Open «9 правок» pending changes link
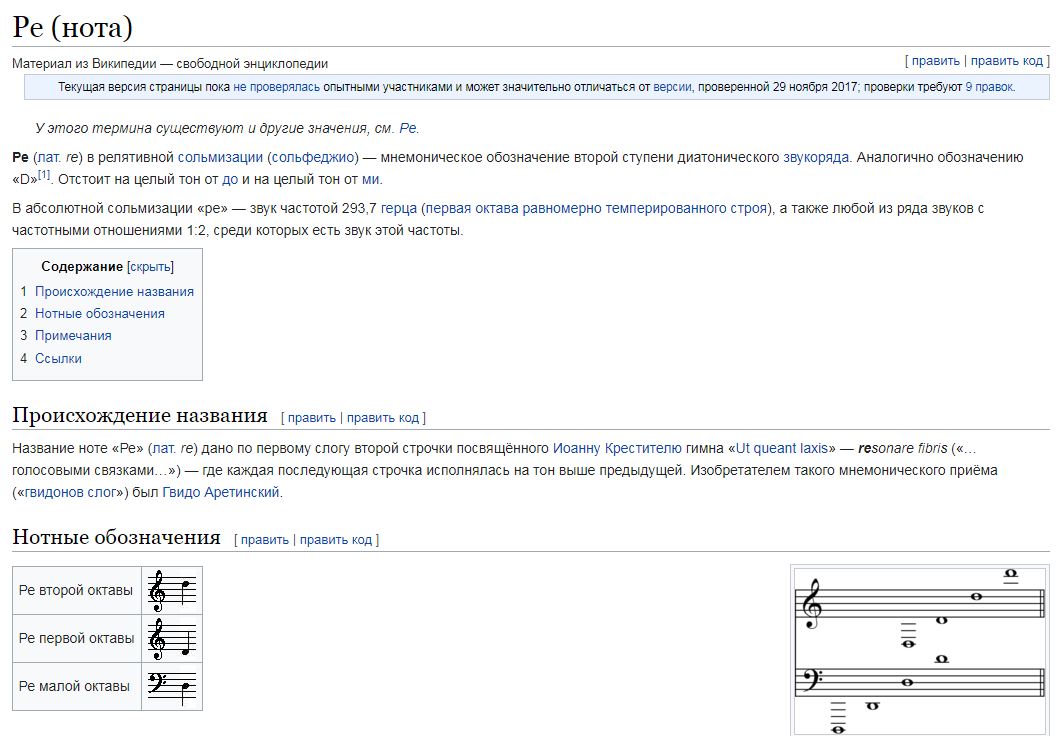The height and width of the screenshot is (736, 1062). tap(990, 87)
